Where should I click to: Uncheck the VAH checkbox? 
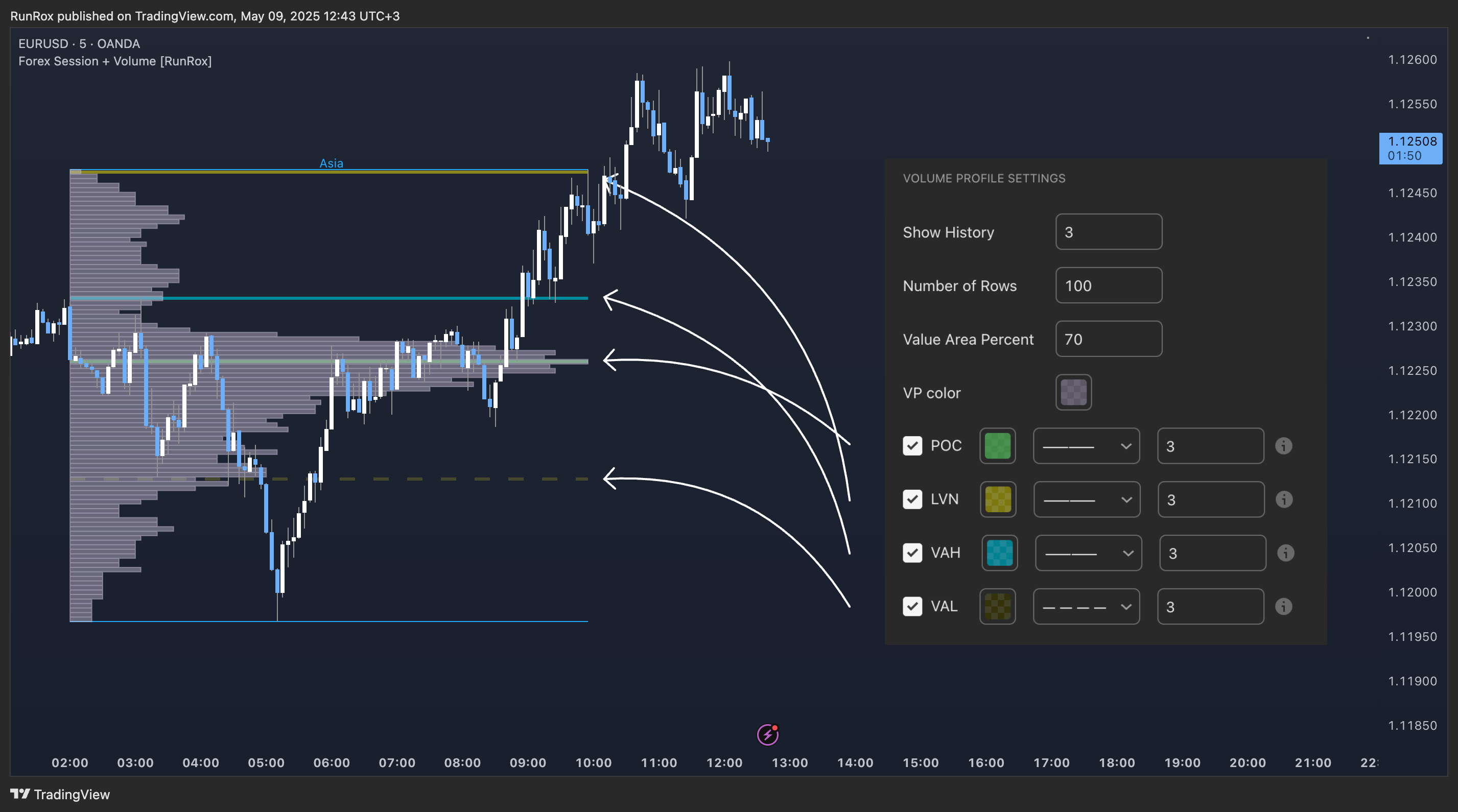pos(912,553)
